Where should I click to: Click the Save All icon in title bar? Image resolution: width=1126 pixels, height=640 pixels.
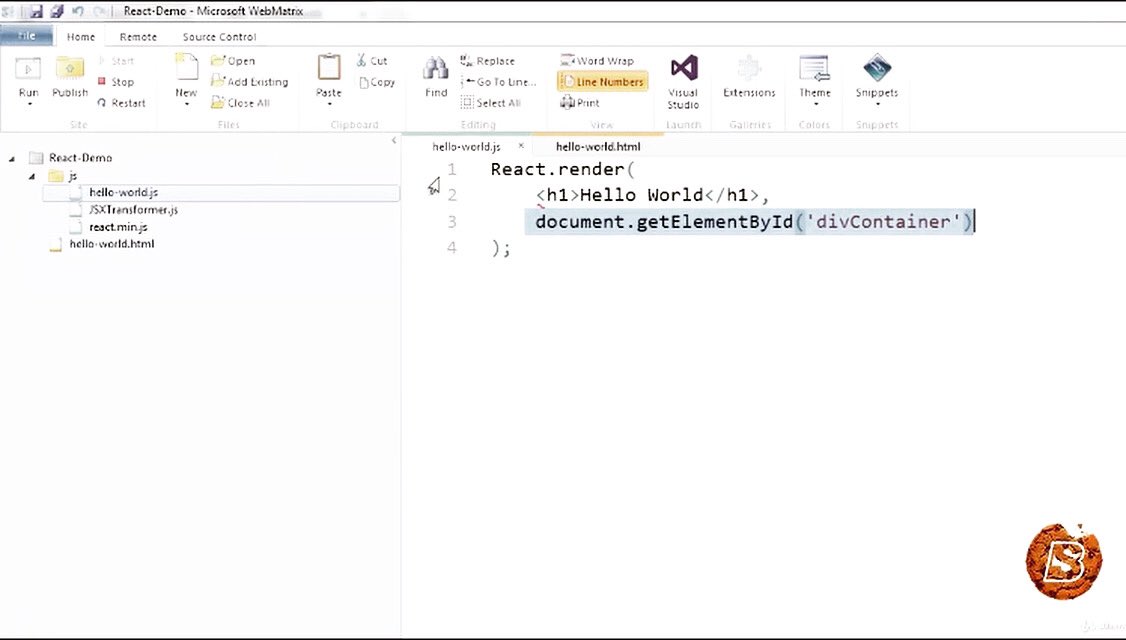[56, 11]
